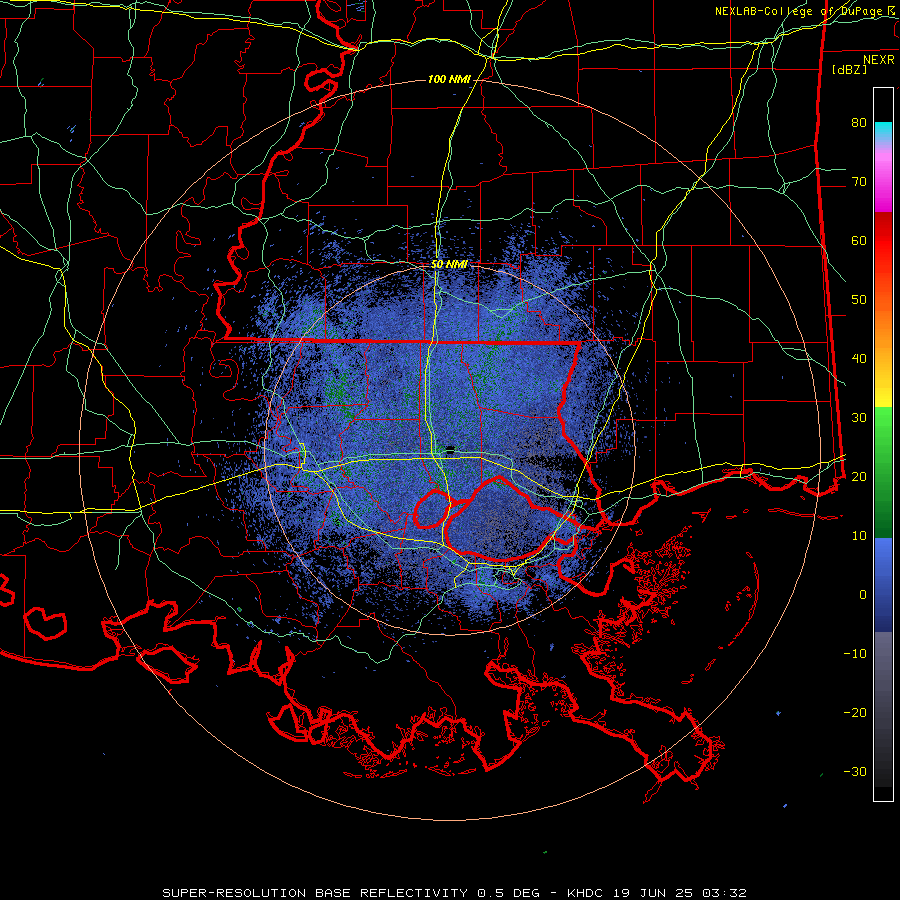Select the 60 value on dBZ scale
This screenshot has height=900, width=900.
pyautogui.click(x=859, y=240)
